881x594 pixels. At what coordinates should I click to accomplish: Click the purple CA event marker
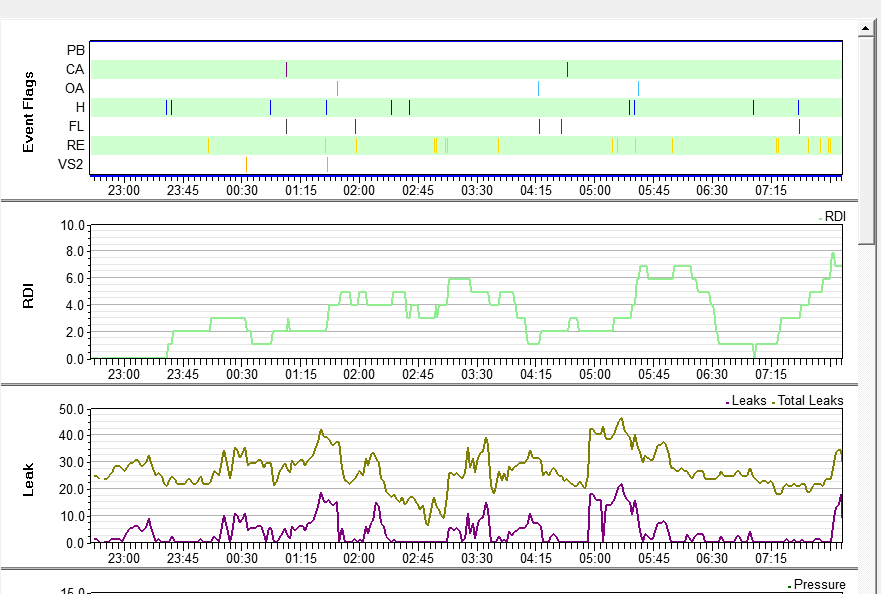[x=286, y=69]
